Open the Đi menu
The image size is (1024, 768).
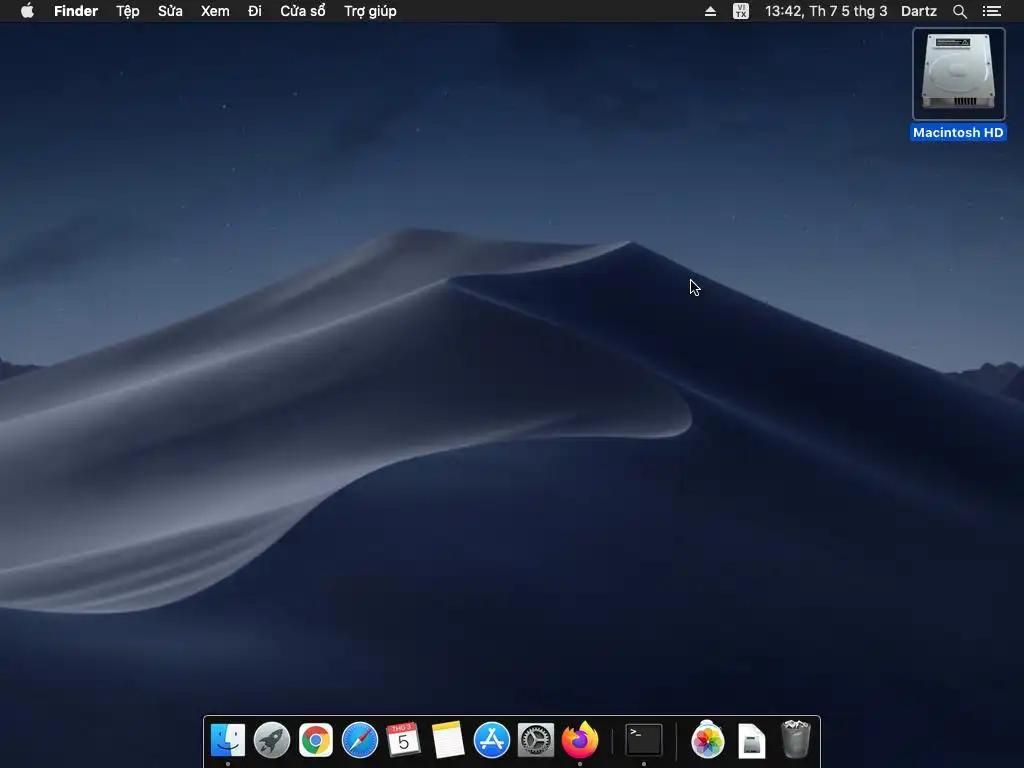[255, 11]
